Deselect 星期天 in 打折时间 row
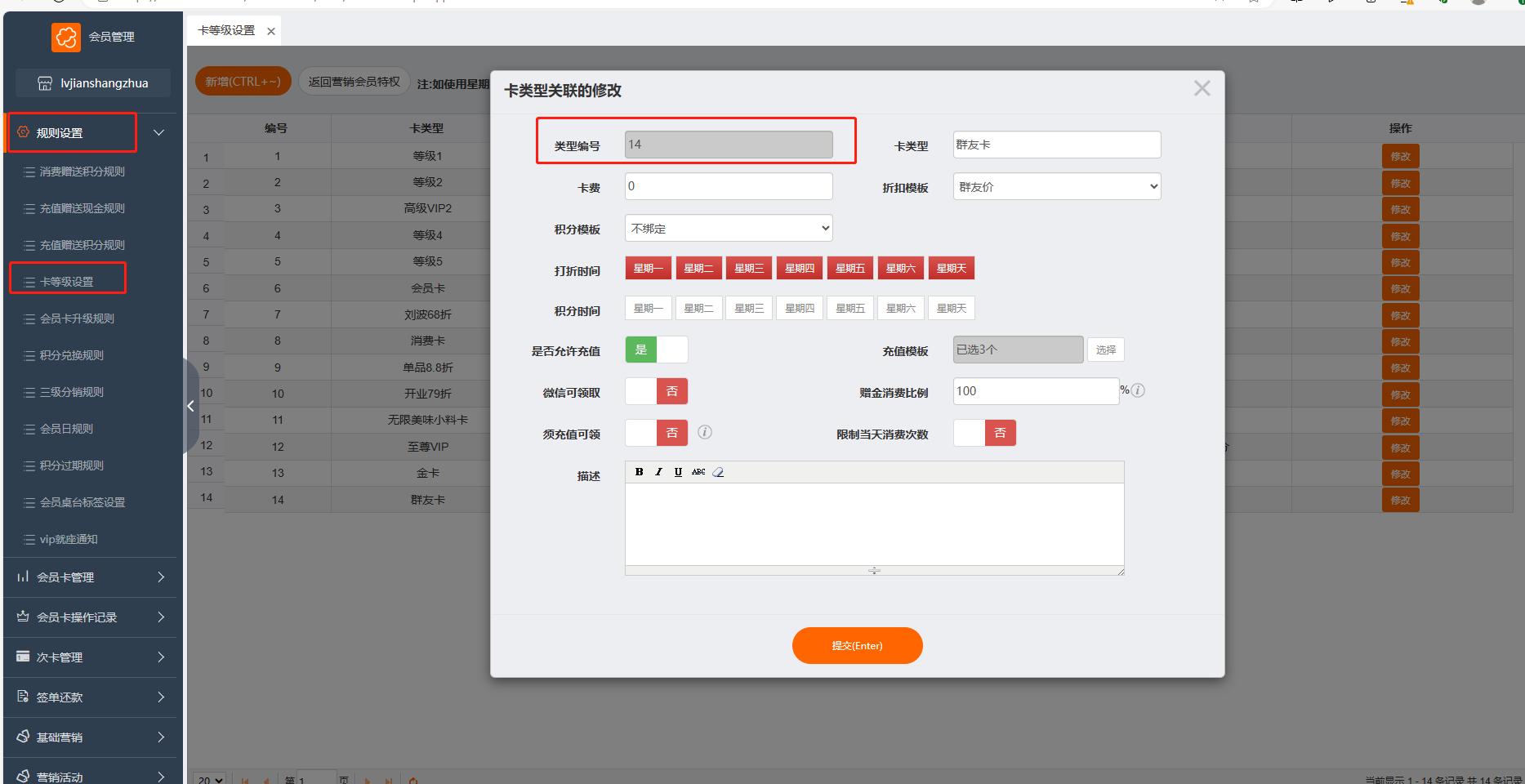1525x784 pixels. (952, 268)
